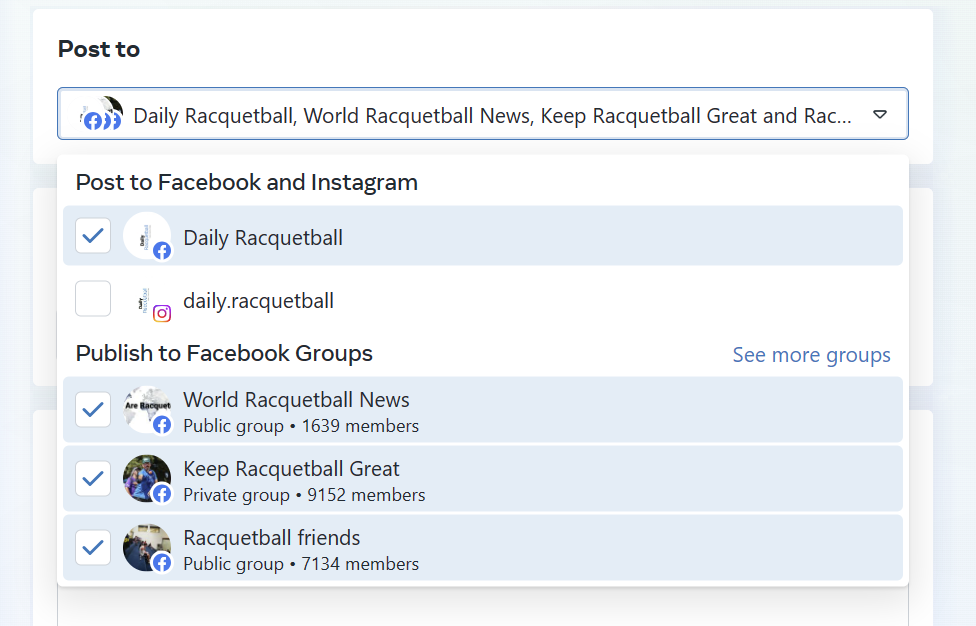This screenshot has height=626, width=976.
Task: Select the Keep Racquetball Great list entry
Action: [291, 469]
